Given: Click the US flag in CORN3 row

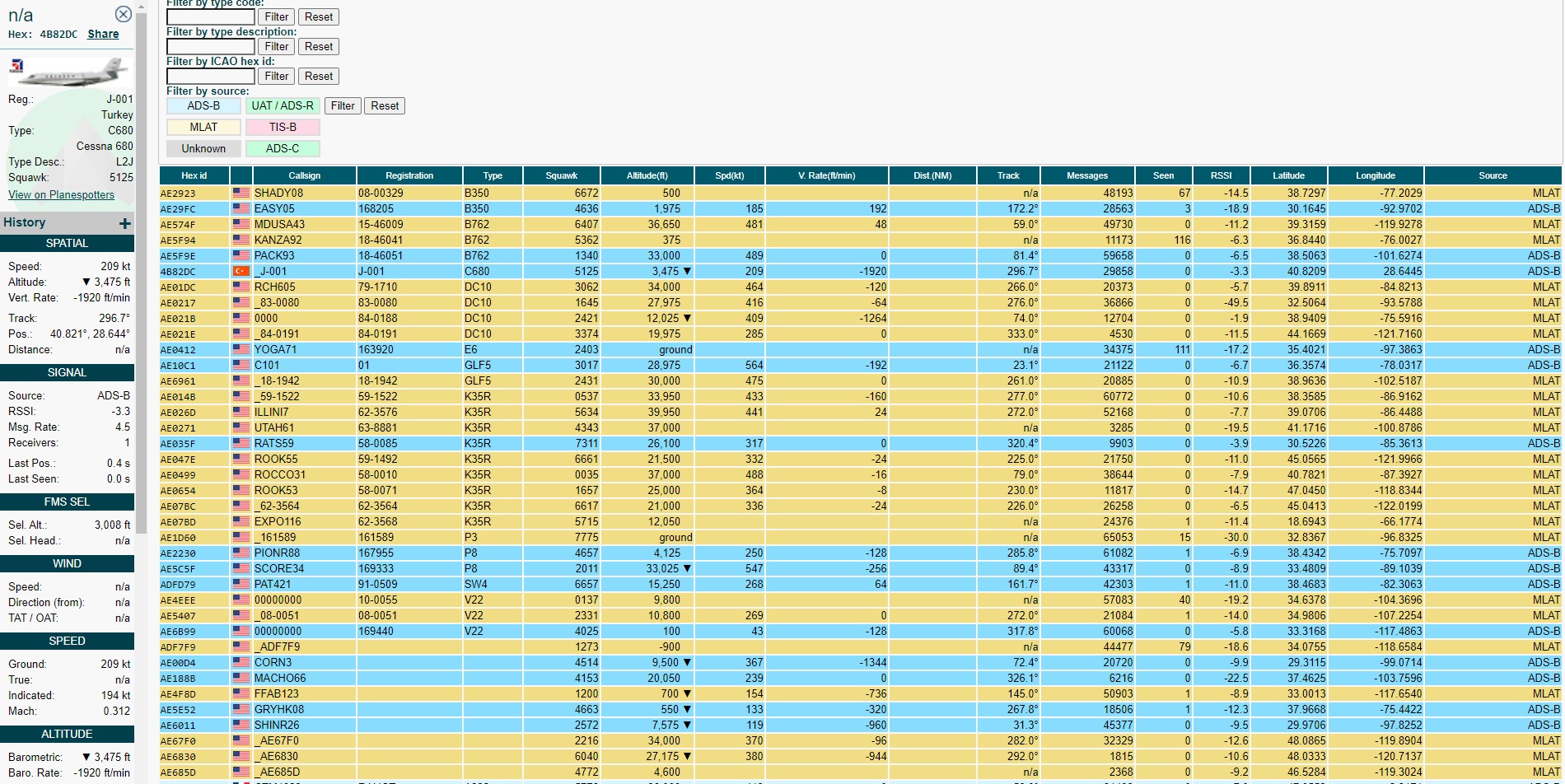Looking at the screenshot, I should (241, 662).
